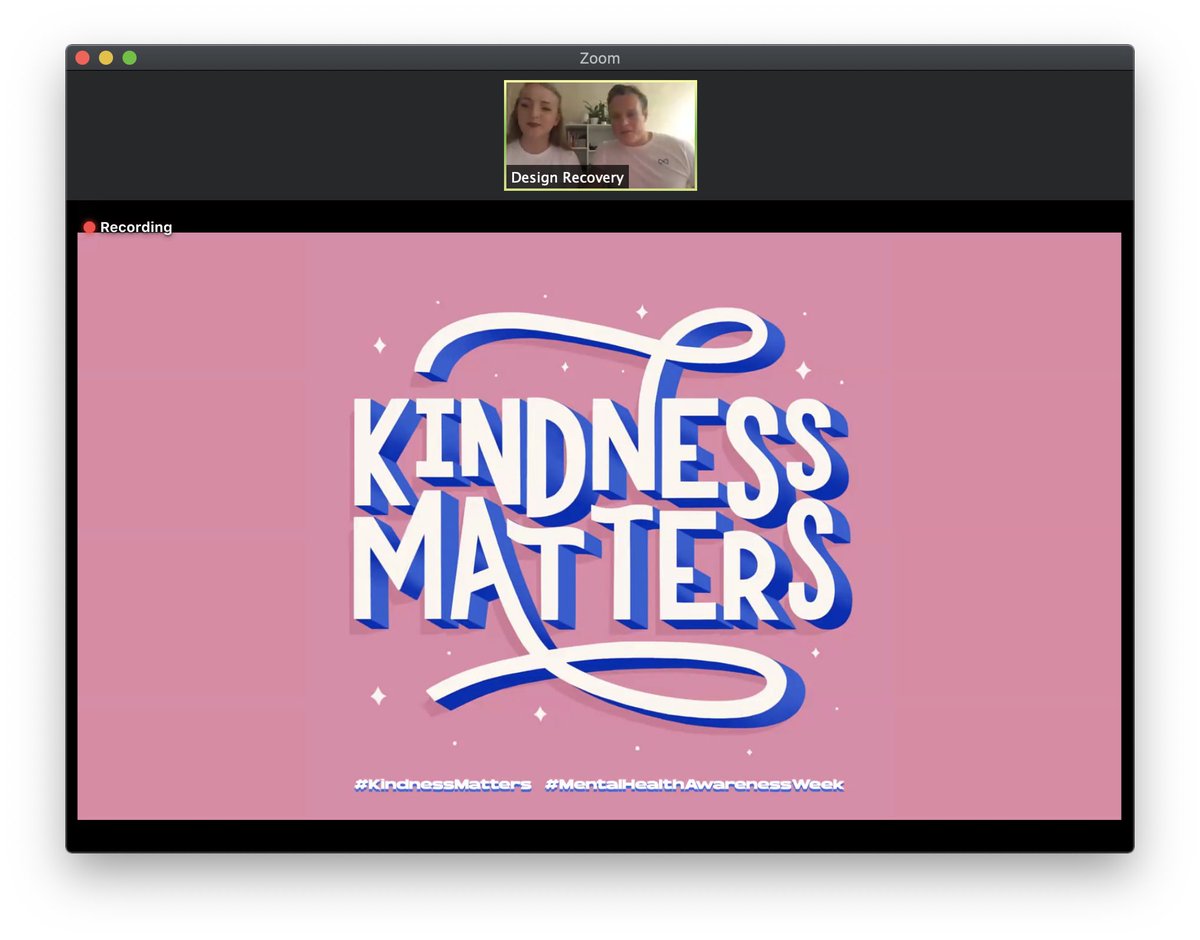Minimize the Zoom window with yellow button
Screen dimensions: 1200x940
pos(106,58)
